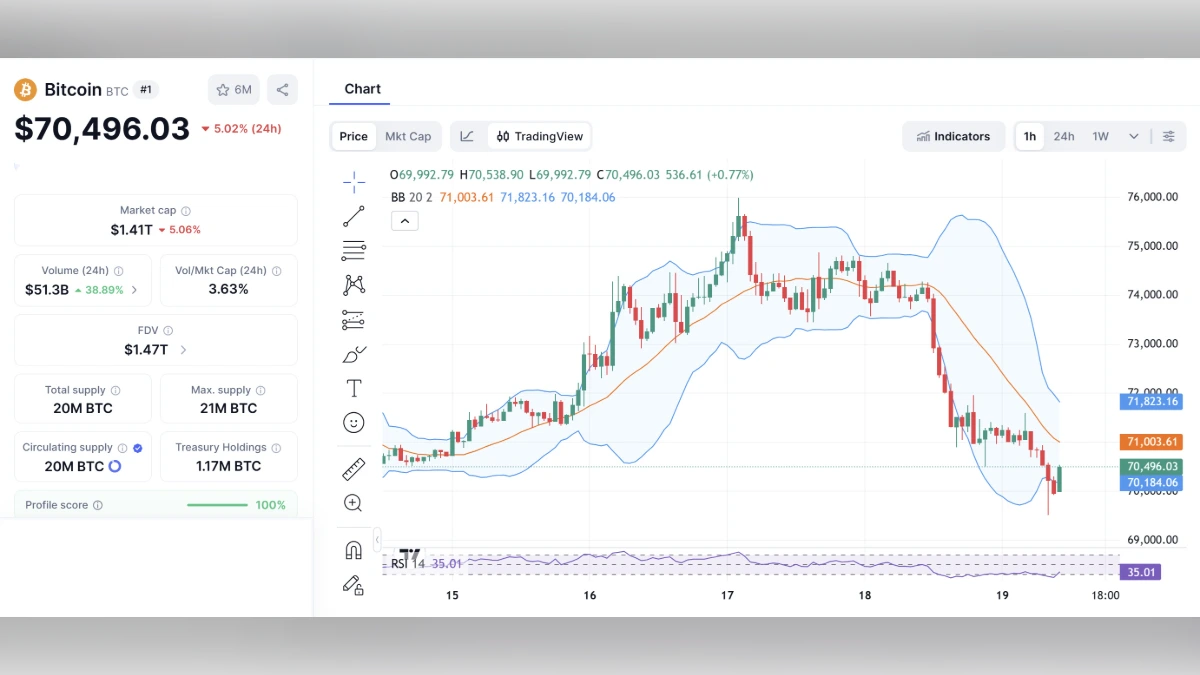Switch the chart to Mkt Cap view
Screen dimensions: 1200x675
pos(408,136)
